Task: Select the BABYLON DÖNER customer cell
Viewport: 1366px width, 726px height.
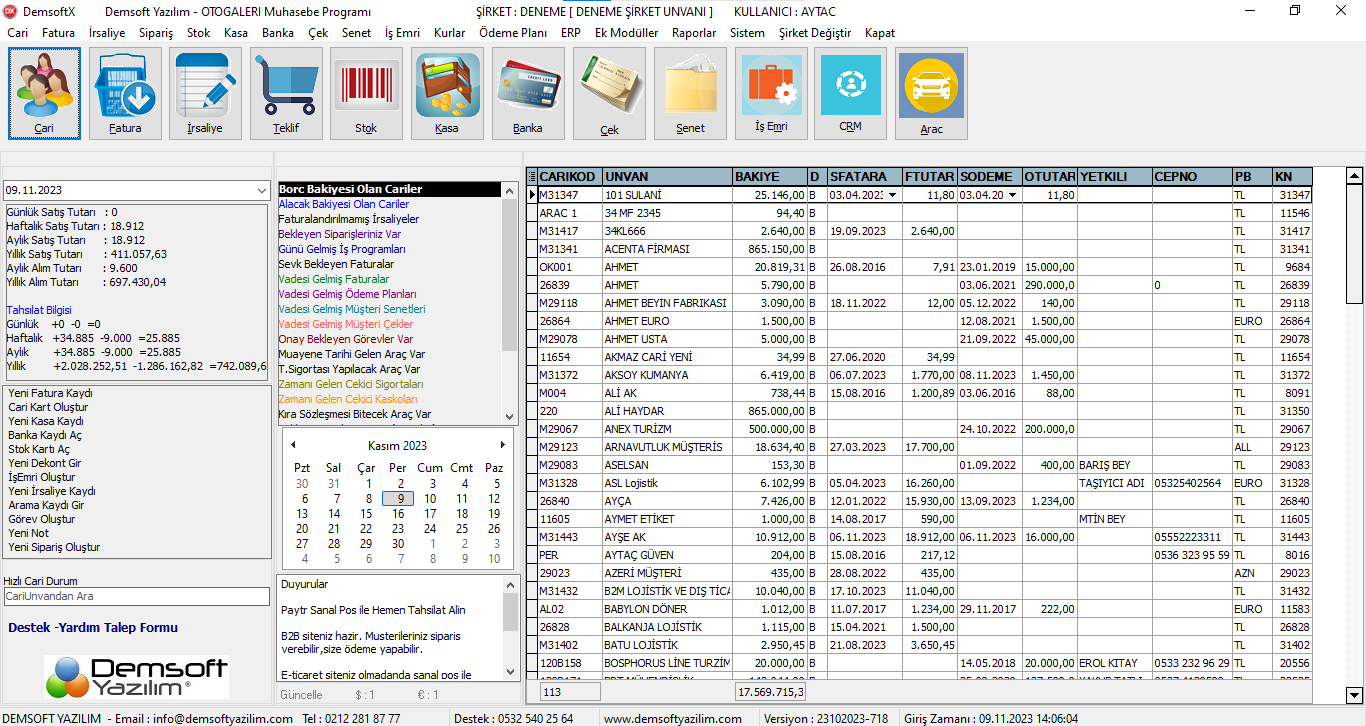Action: click(x=667, y=609)
